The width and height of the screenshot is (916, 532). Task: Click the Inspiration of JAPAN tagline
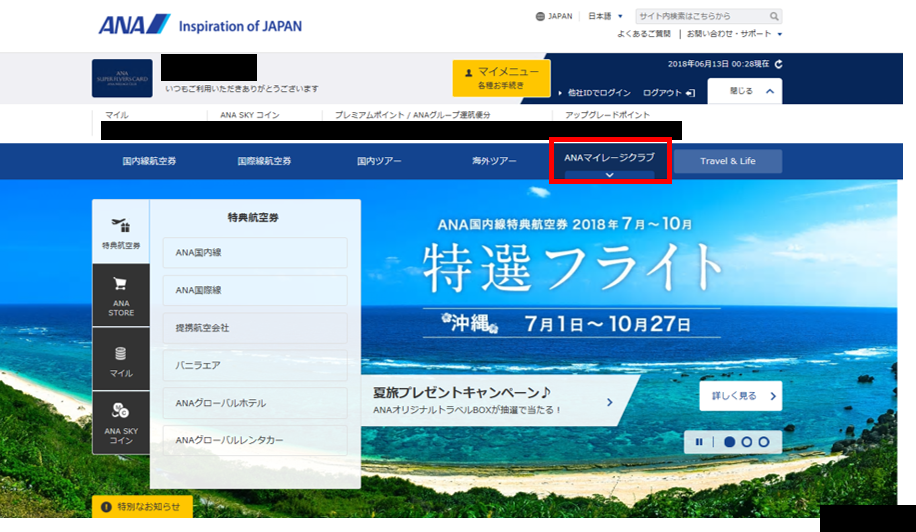click(x=240, y=26)
